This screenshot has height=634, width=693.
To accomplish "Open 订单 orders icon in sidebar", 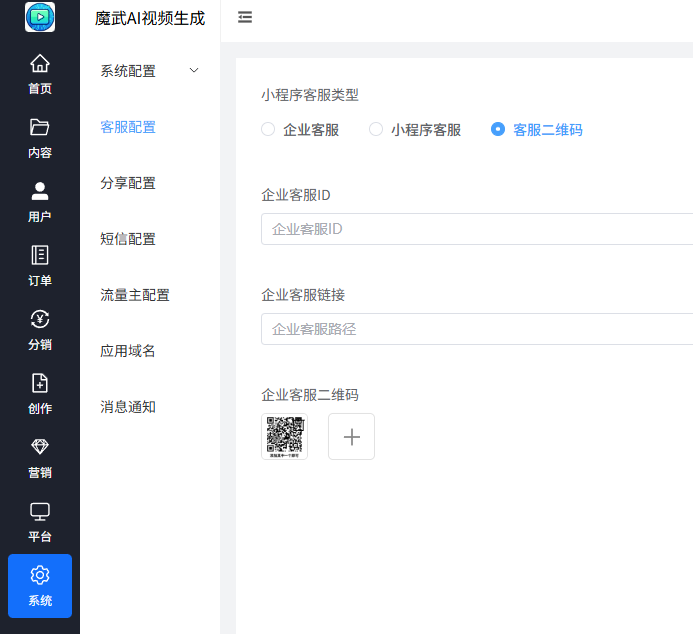I will [x=40, y=256].
